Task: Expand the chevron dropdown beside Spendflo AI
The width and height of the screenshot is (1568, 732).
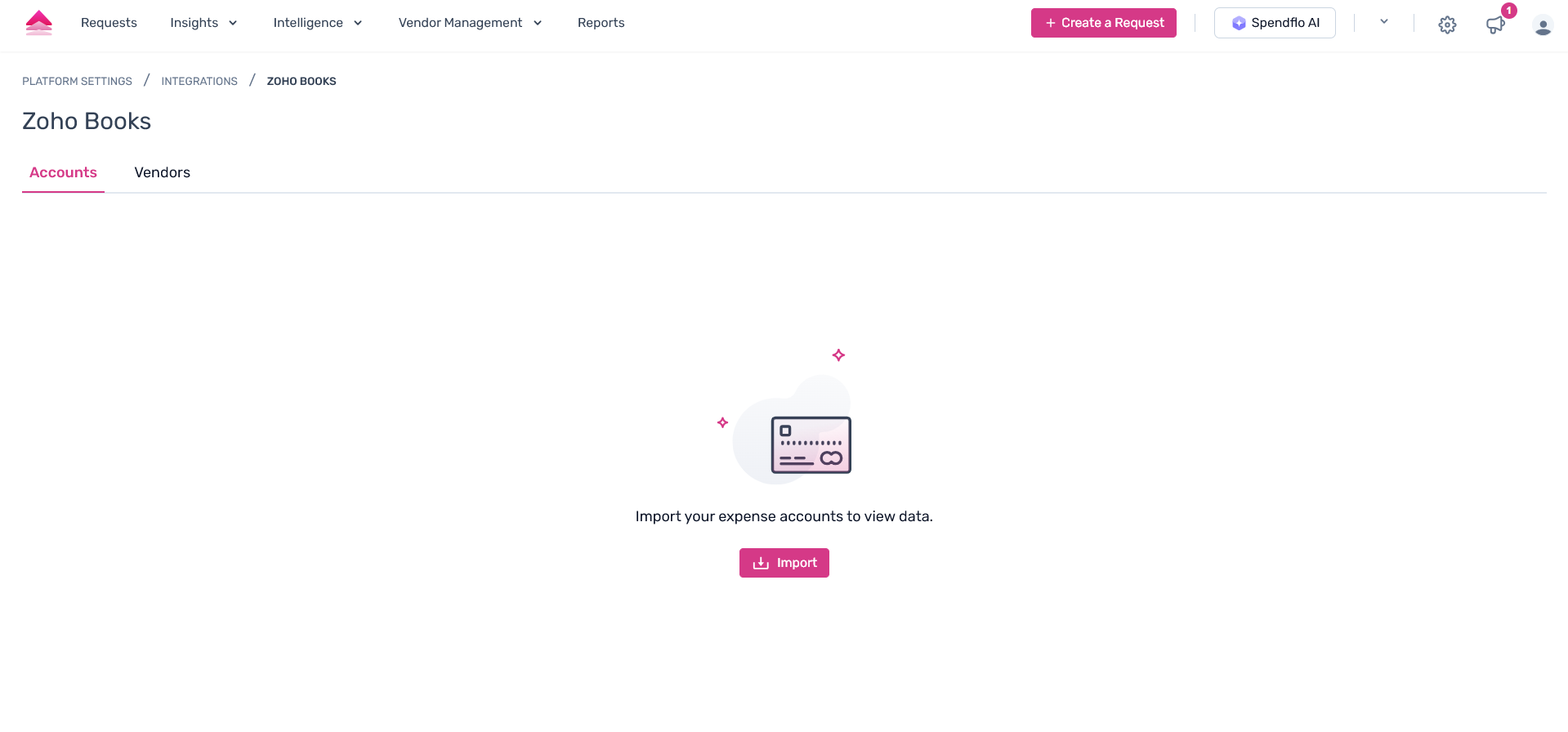Action: [x=1384, y=22]
